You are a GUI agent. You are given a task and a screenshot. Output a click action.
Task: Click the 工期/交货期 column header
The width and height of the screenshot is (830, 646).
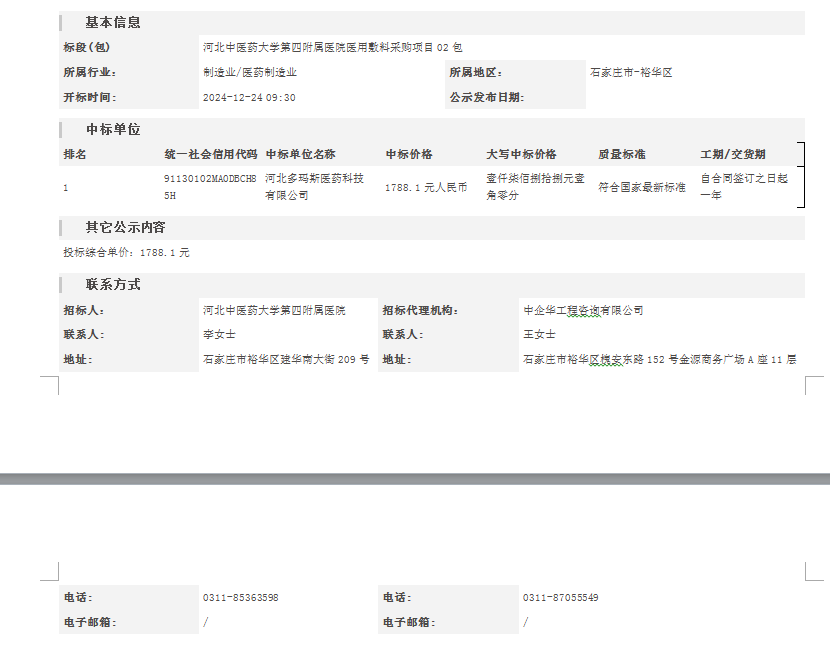click(732, 154)
